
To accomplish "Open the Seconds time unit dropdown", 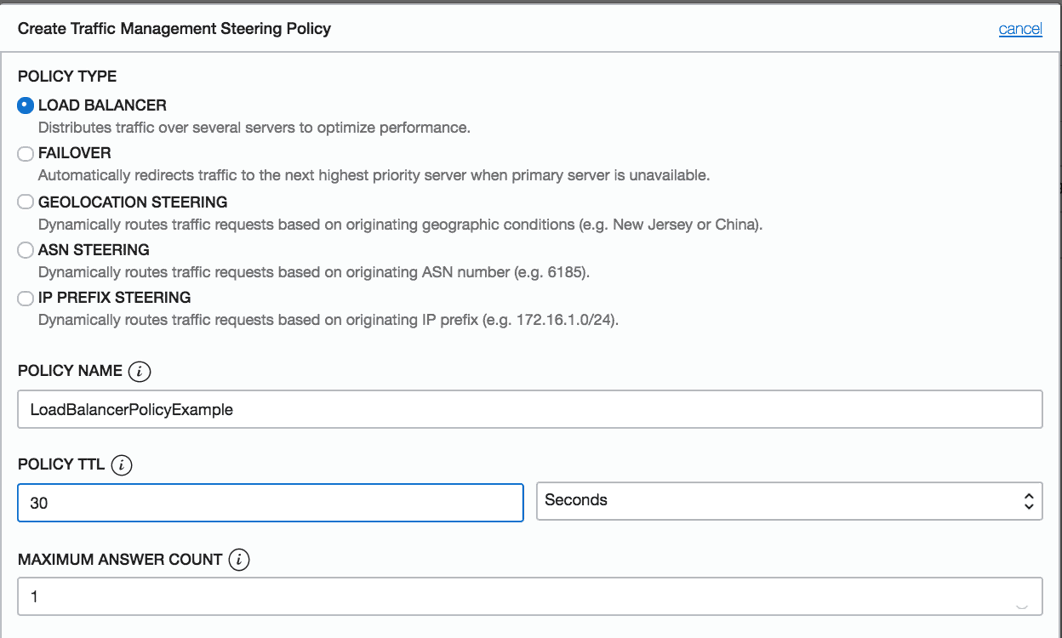I will click(790, 501).
